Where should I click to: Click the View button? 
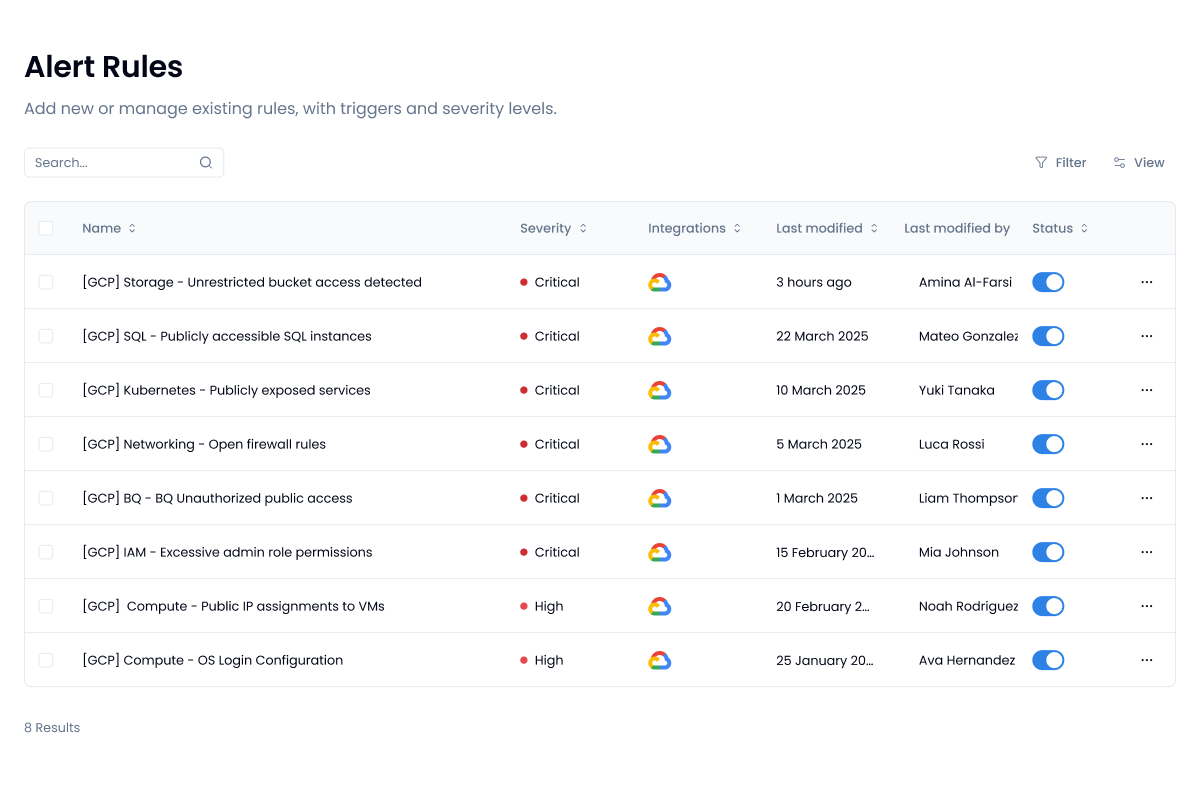(1139, 162)
